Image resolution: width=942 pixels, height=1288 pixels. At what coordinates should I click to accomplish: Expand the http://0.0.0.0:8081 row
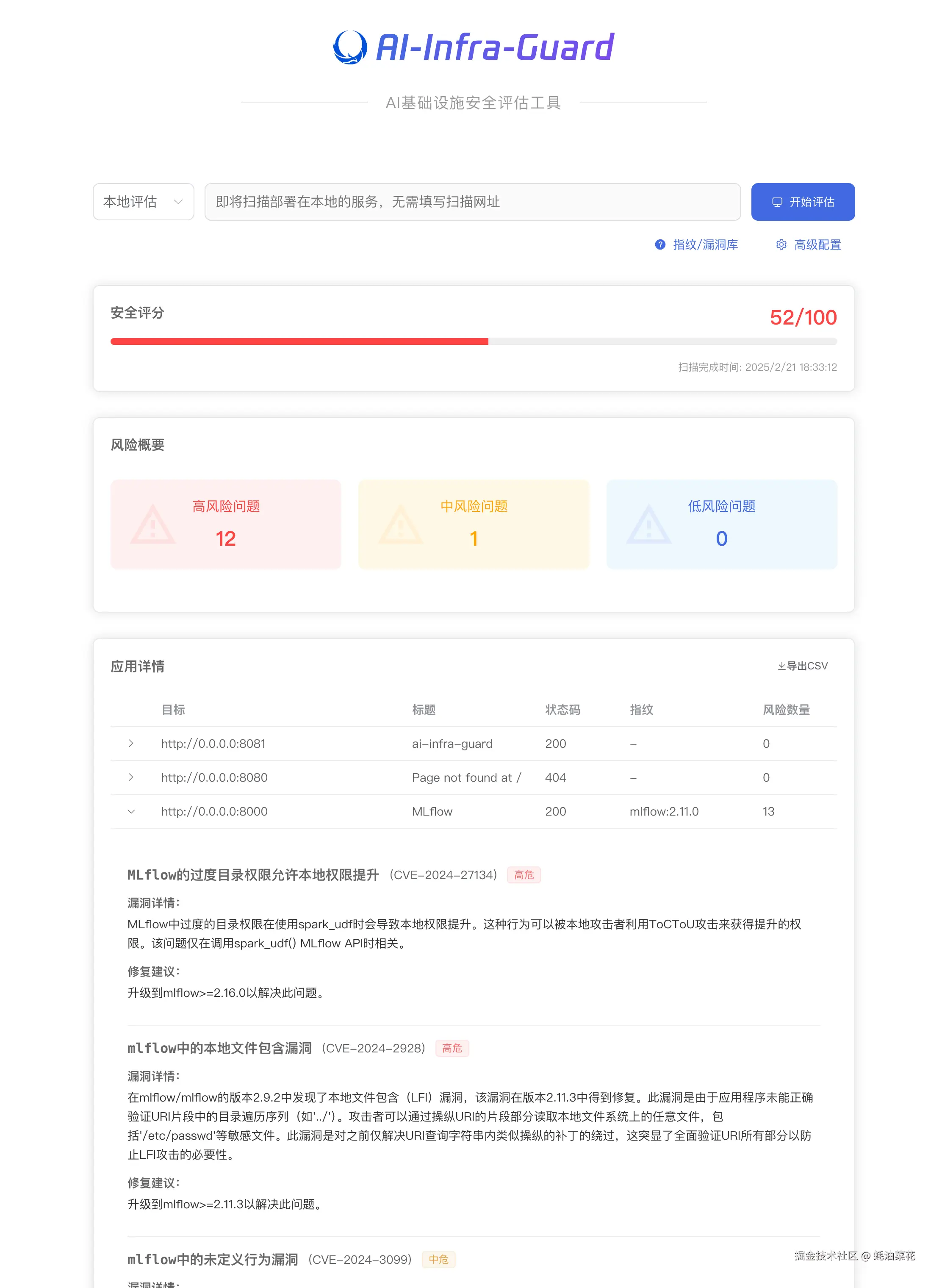pos(131,743)
